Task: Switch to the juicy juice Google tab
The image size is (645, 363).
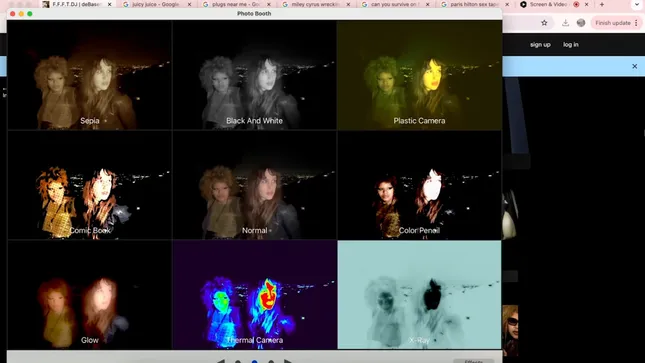Action: coord(155,5)
